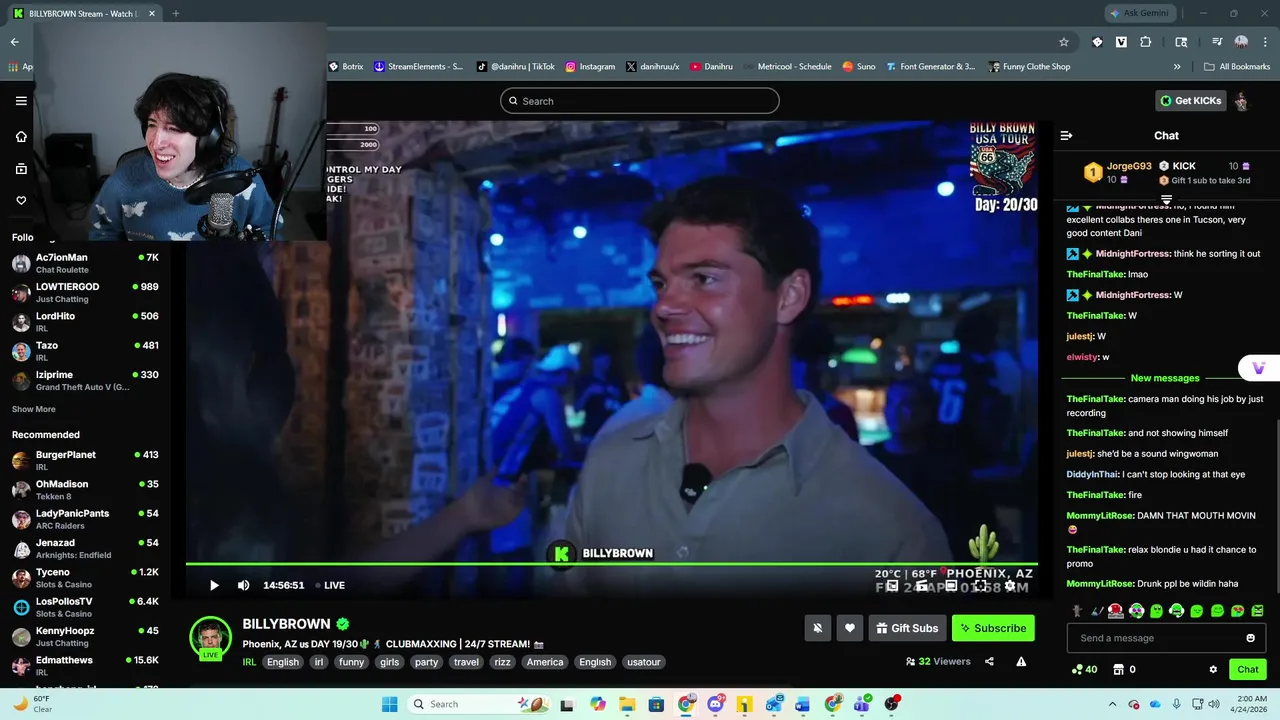1280x720 pixels.
Task: Play the BILLYBROWN stream video
Action: point(213,585)
